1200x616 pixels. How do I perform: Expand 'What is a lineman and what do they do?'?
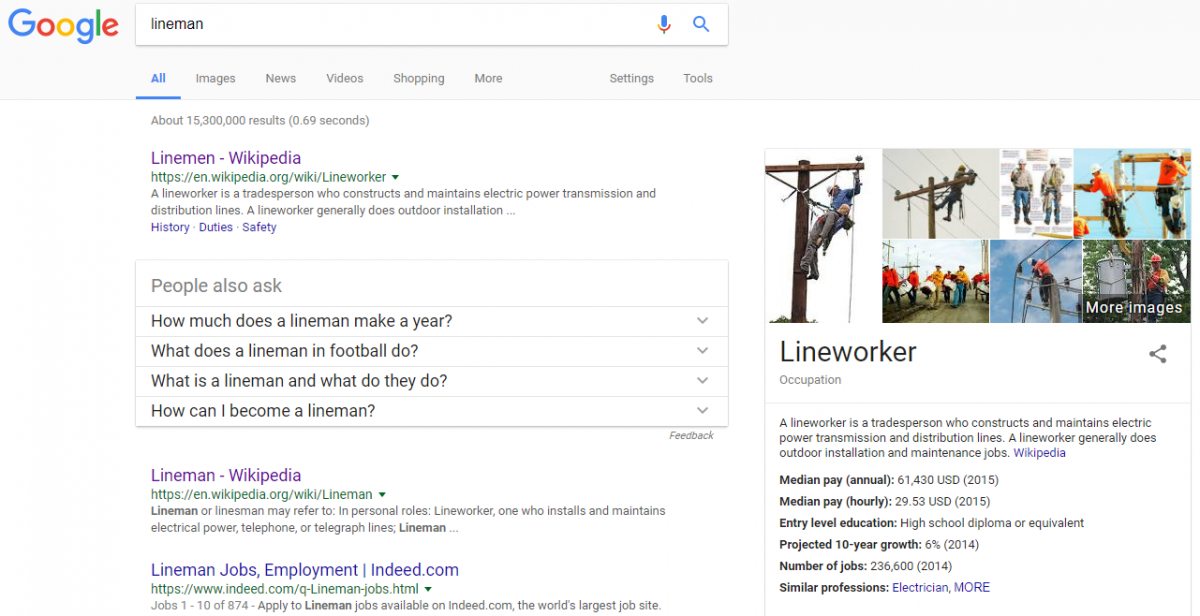[431, 381]
